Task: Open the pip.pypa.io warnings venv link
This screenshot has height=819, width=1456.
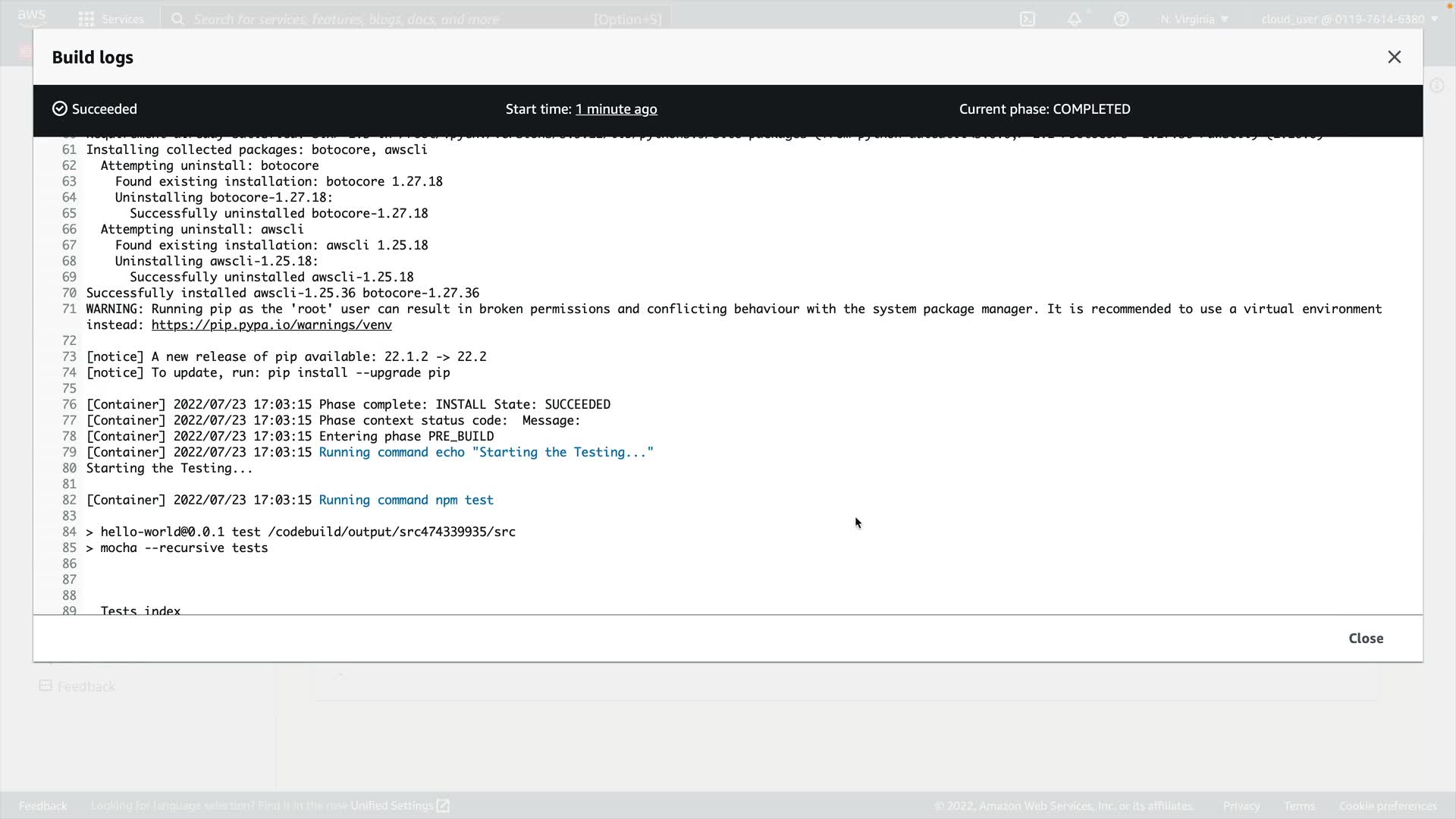Action: click(x=271, y=325)
